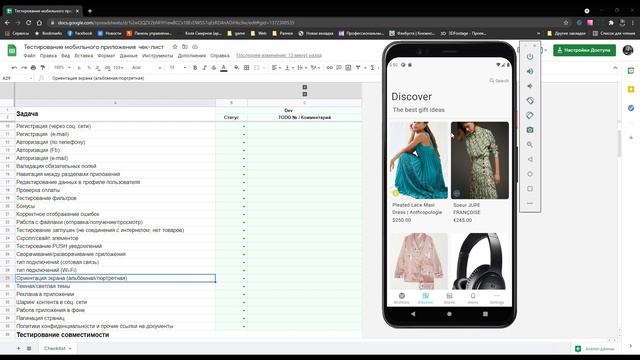
Task: Toggle Bold formatting
Action: tap(195, 67)
